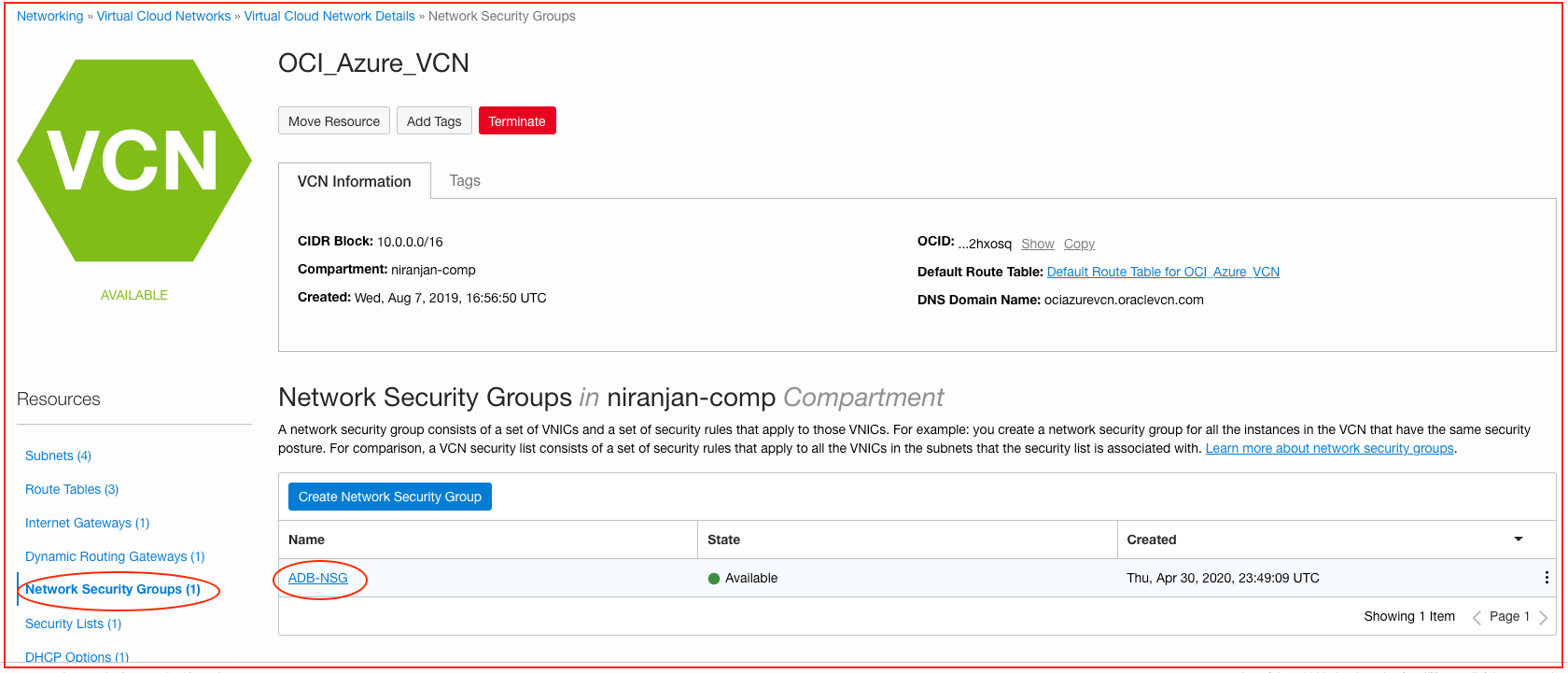Click Create Network Security Group button
This screenshot has height=673, width=1568.
390,497
